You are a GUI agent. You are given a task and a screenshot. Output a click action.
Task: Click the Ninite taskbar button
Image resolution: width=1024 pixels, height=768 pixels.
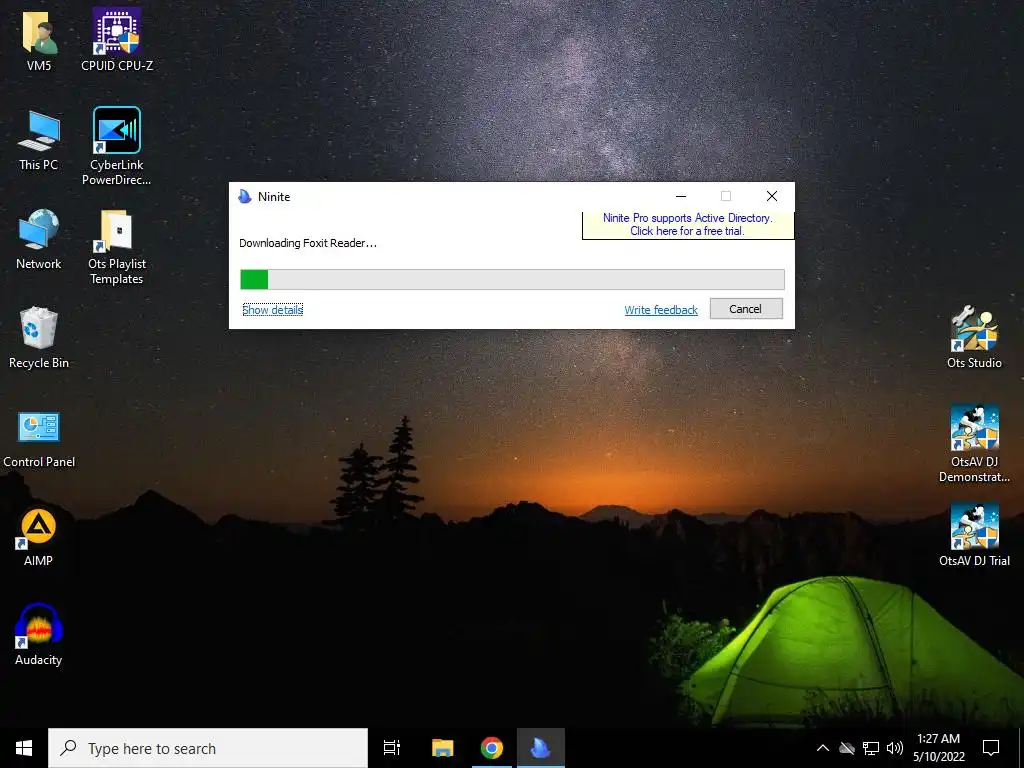coord(541,748)
